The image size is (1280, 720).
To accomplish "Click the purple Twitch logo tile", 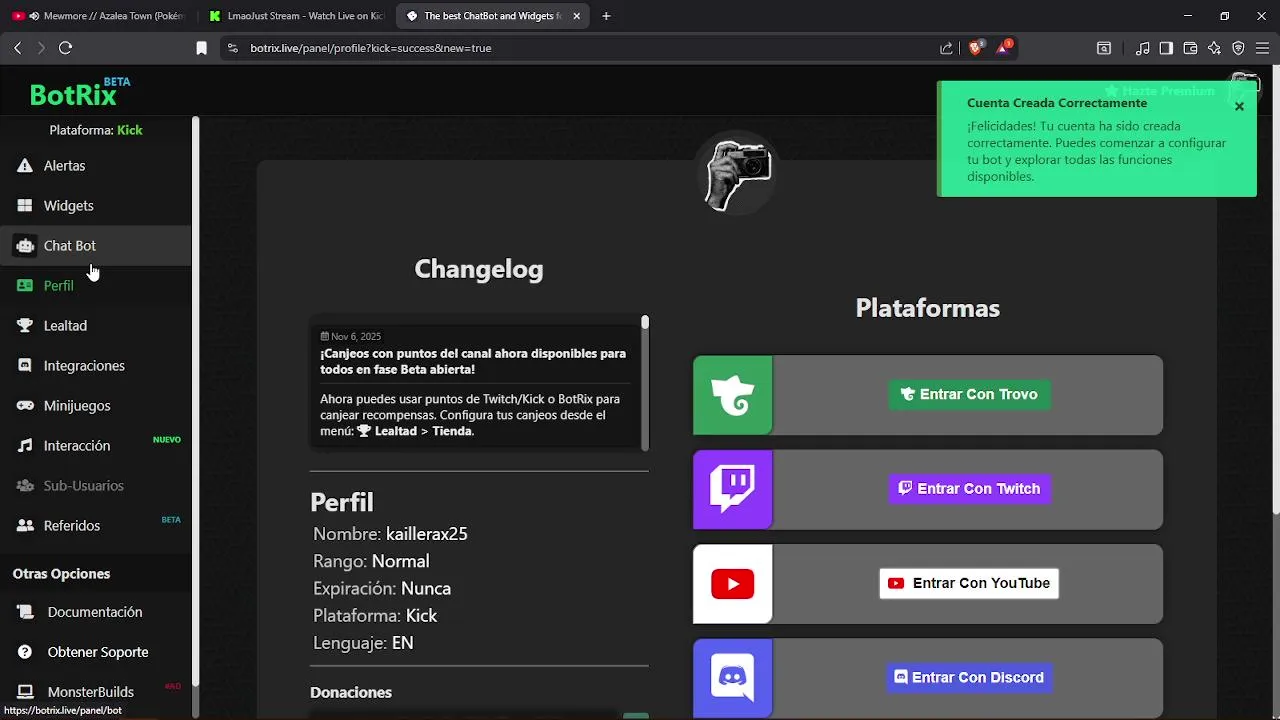I will (x=733, y=489).
